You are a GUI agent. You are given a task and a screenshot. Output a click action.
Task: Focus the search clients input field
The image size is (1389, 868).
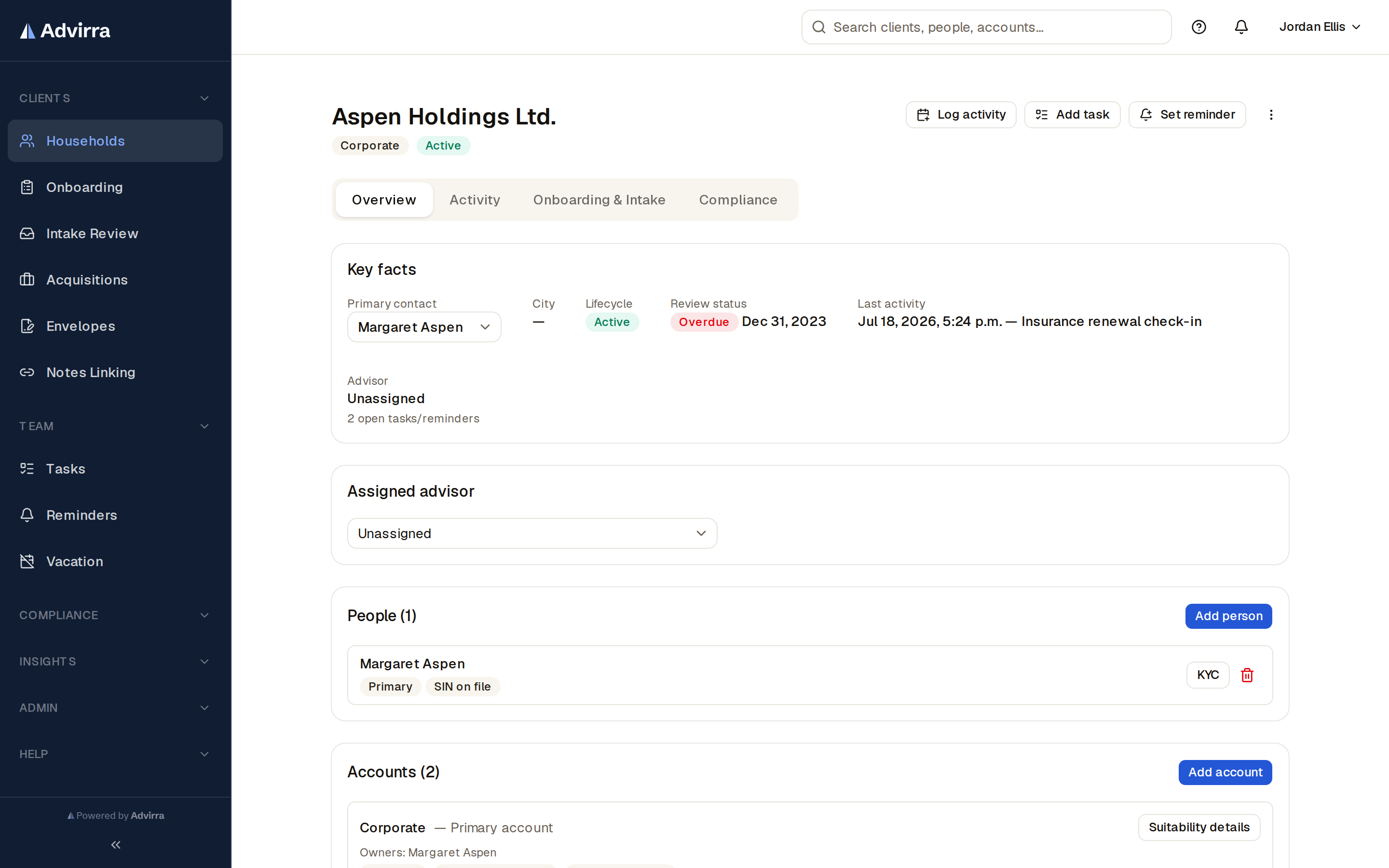point(986,27)
